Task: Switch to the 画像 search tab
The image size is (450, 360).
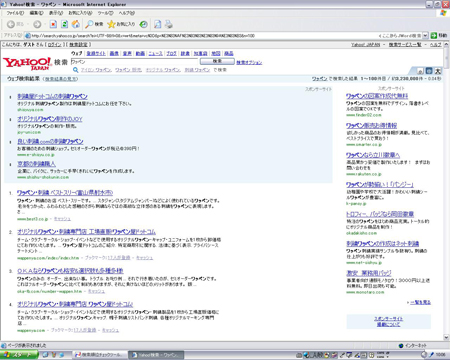Action: [x=114, y=53]
